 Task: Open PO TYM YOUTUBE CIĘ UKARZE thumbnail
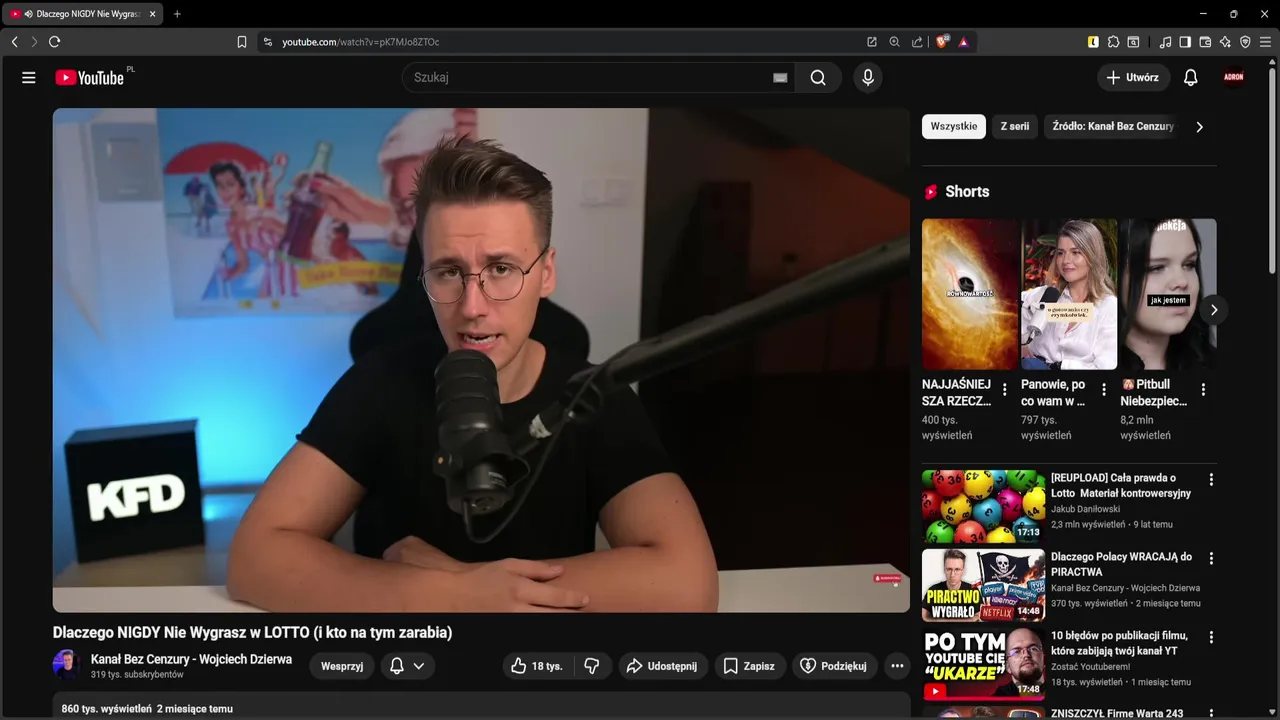click(983, 664)
